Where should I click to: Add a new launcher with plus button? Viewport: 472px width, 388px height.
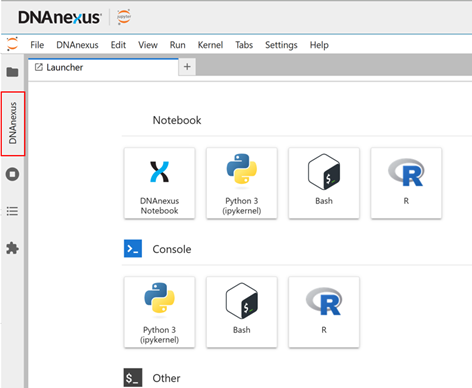pos(187,67)
